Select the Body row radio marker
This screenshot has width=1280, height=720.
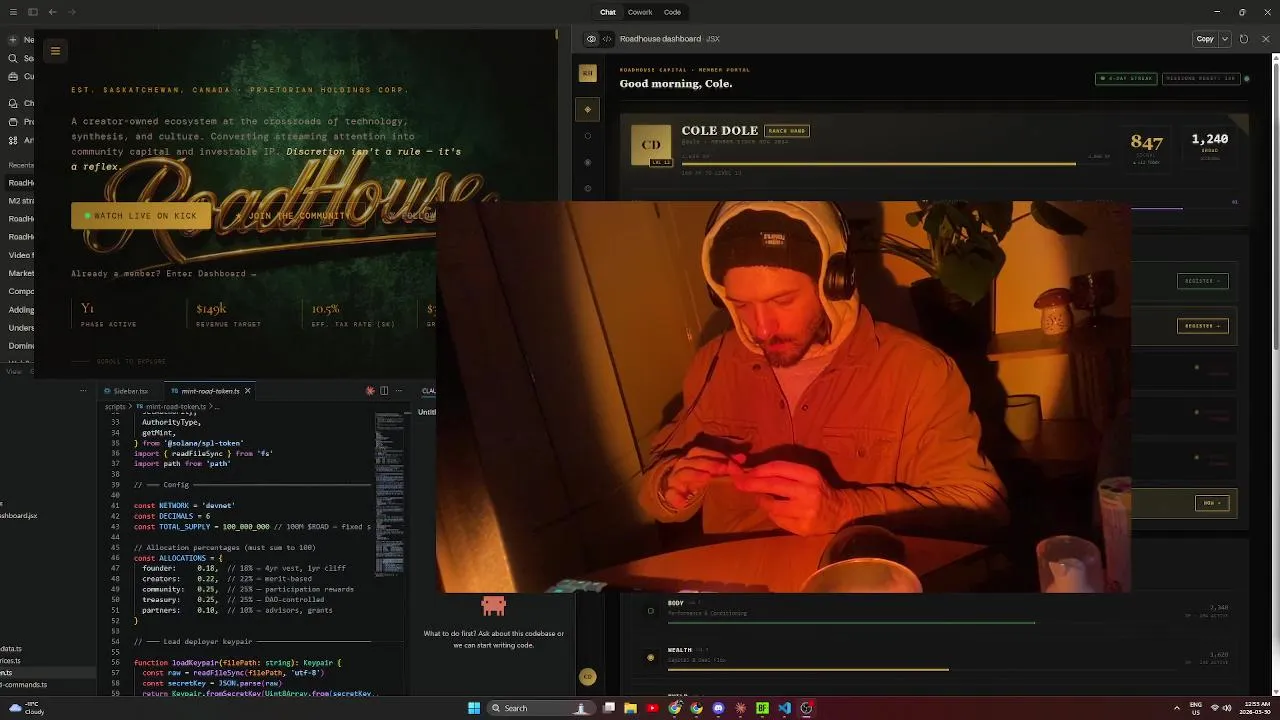650,611
